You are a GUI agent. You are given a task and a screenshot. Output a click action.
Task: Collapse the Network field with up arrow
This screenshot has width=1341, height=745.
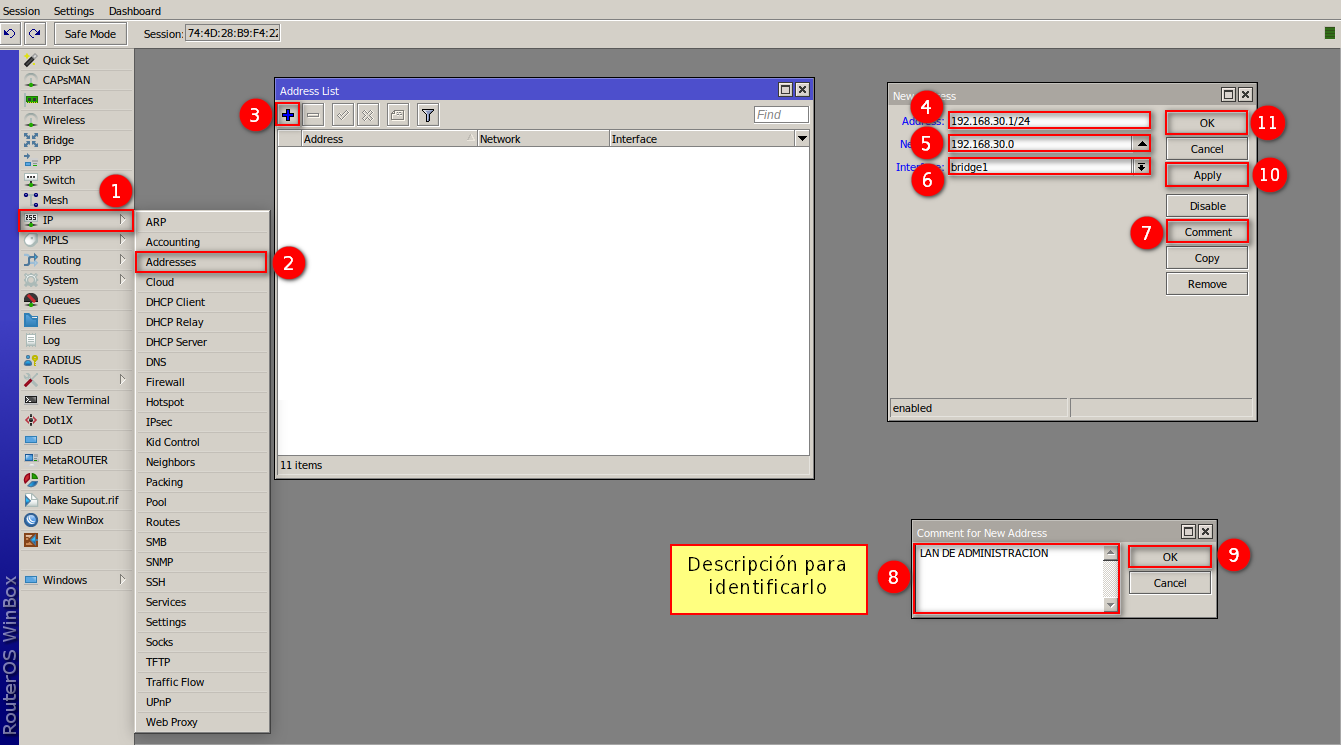pyautogui.click(x=1141, y=143)
